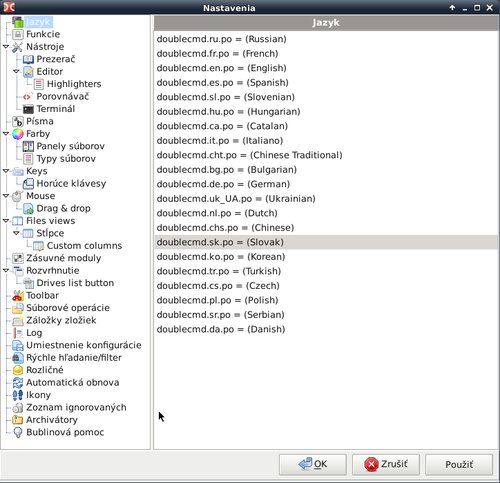Image resolution: width=500 pixels, height=483 pixels.
Task: Collapse the Farby tree node
Action: [x=6, y=134]
